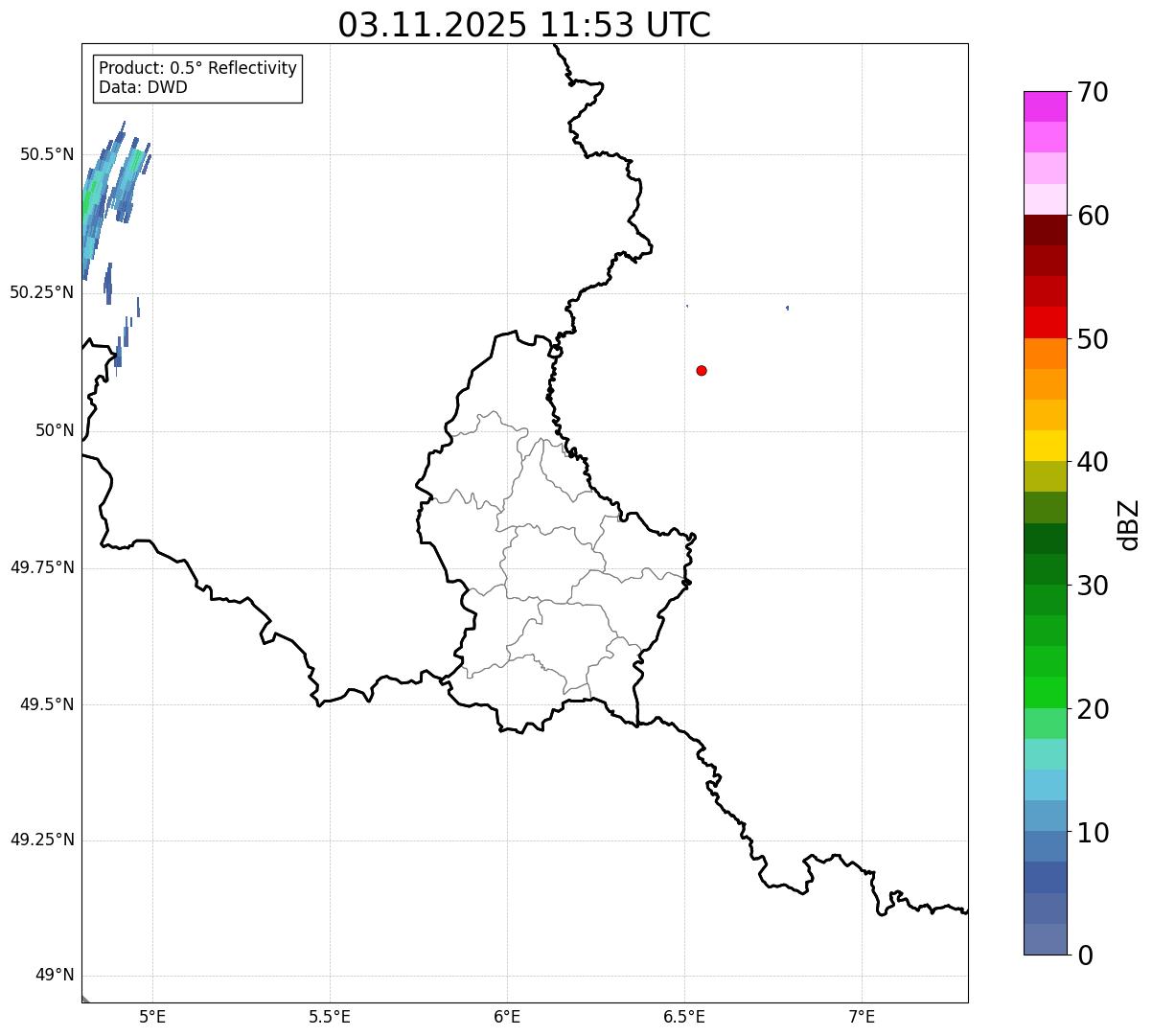Click the '50.5°N' latitude label
Screen dimensions: 1152x1036
click(47, 154)
